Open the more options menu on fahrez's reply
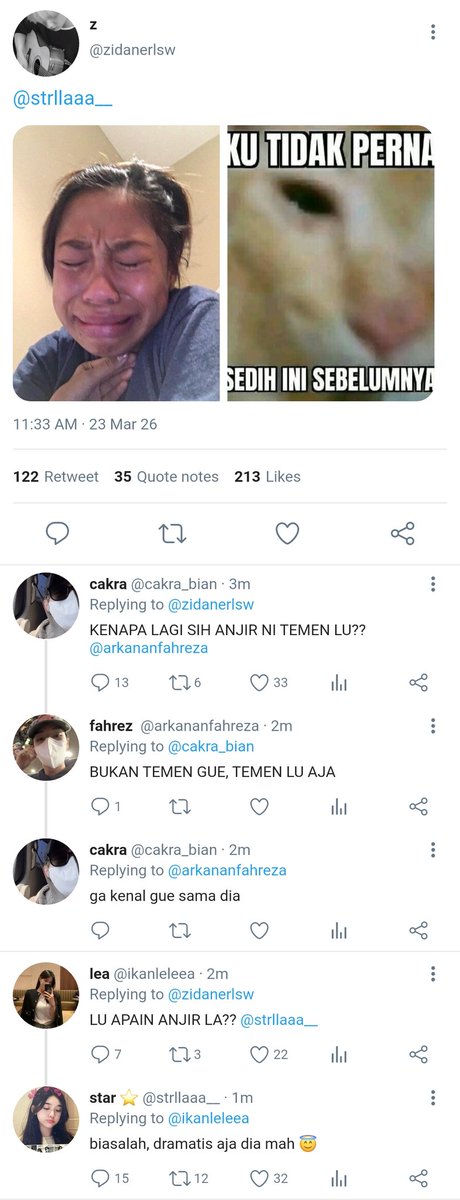 (433, 726)
